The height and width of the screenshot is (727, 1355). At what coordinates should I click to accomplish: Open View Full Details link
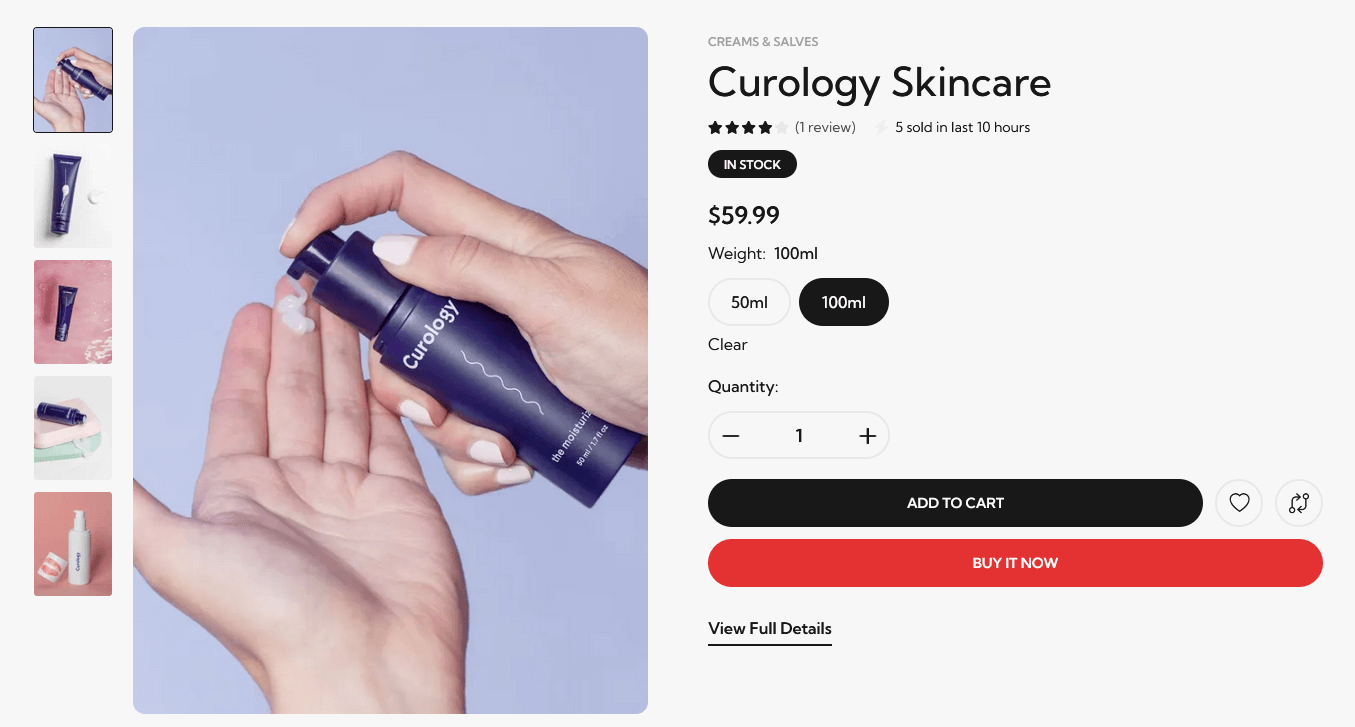[x=770, y=629]
